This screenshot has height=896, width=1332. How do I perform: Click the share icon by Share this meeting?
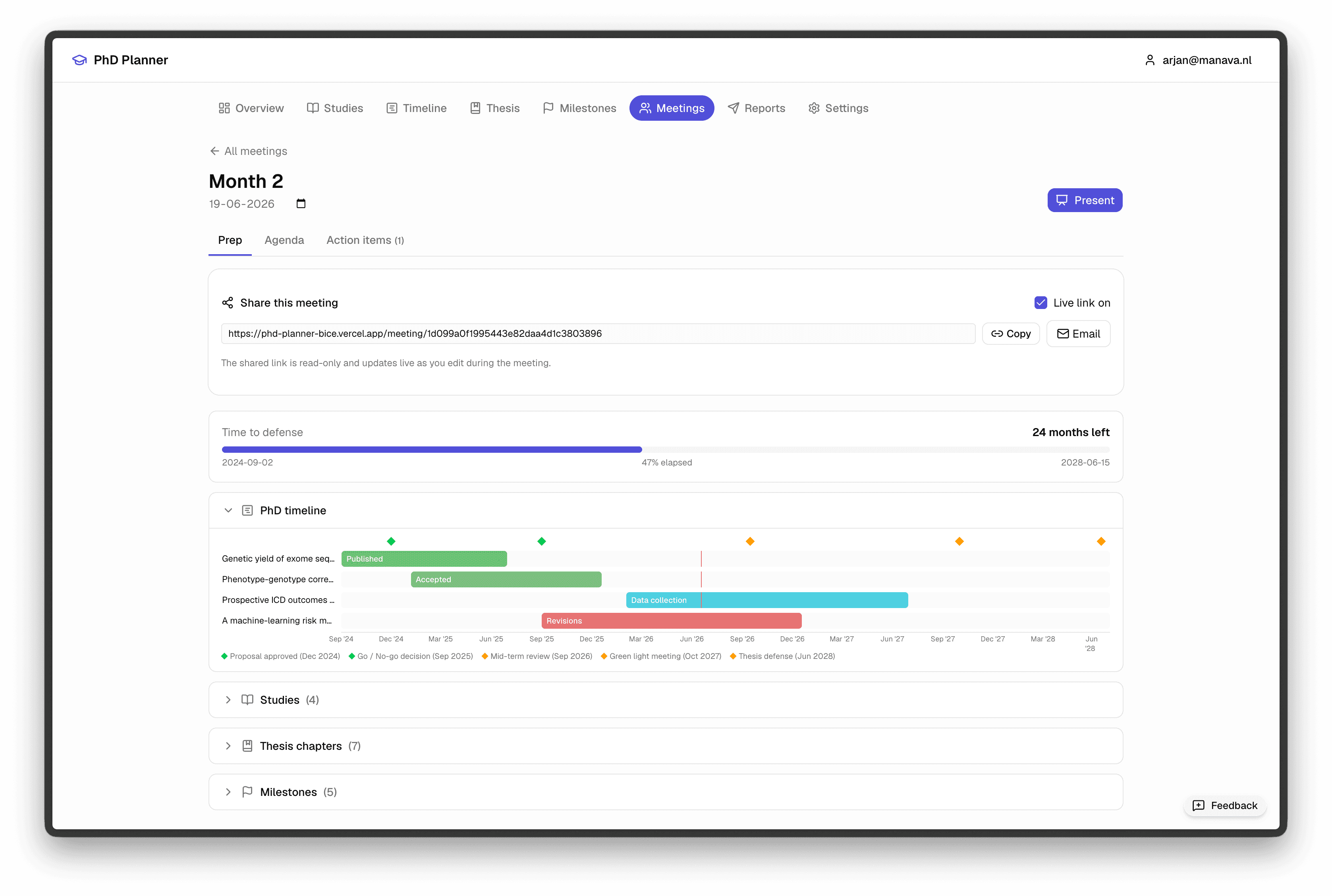[228, 303]
